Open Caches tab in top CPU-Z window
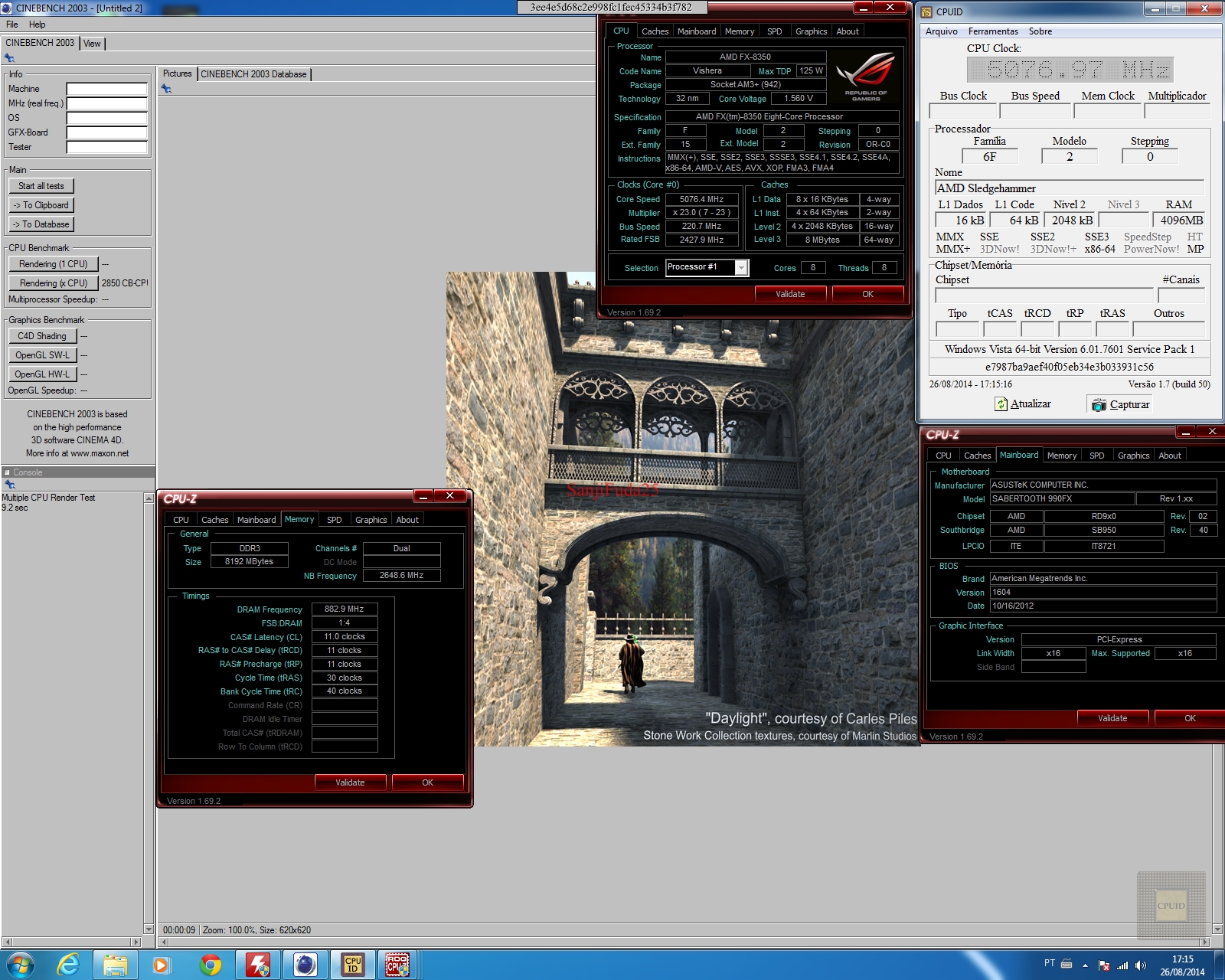1225x980 pixels. (x=655, y=31)
